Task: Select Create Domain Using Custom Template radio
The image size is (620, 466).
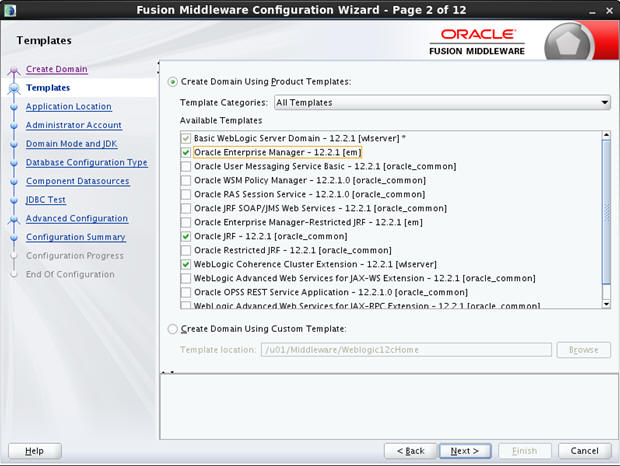Action: 172,329
